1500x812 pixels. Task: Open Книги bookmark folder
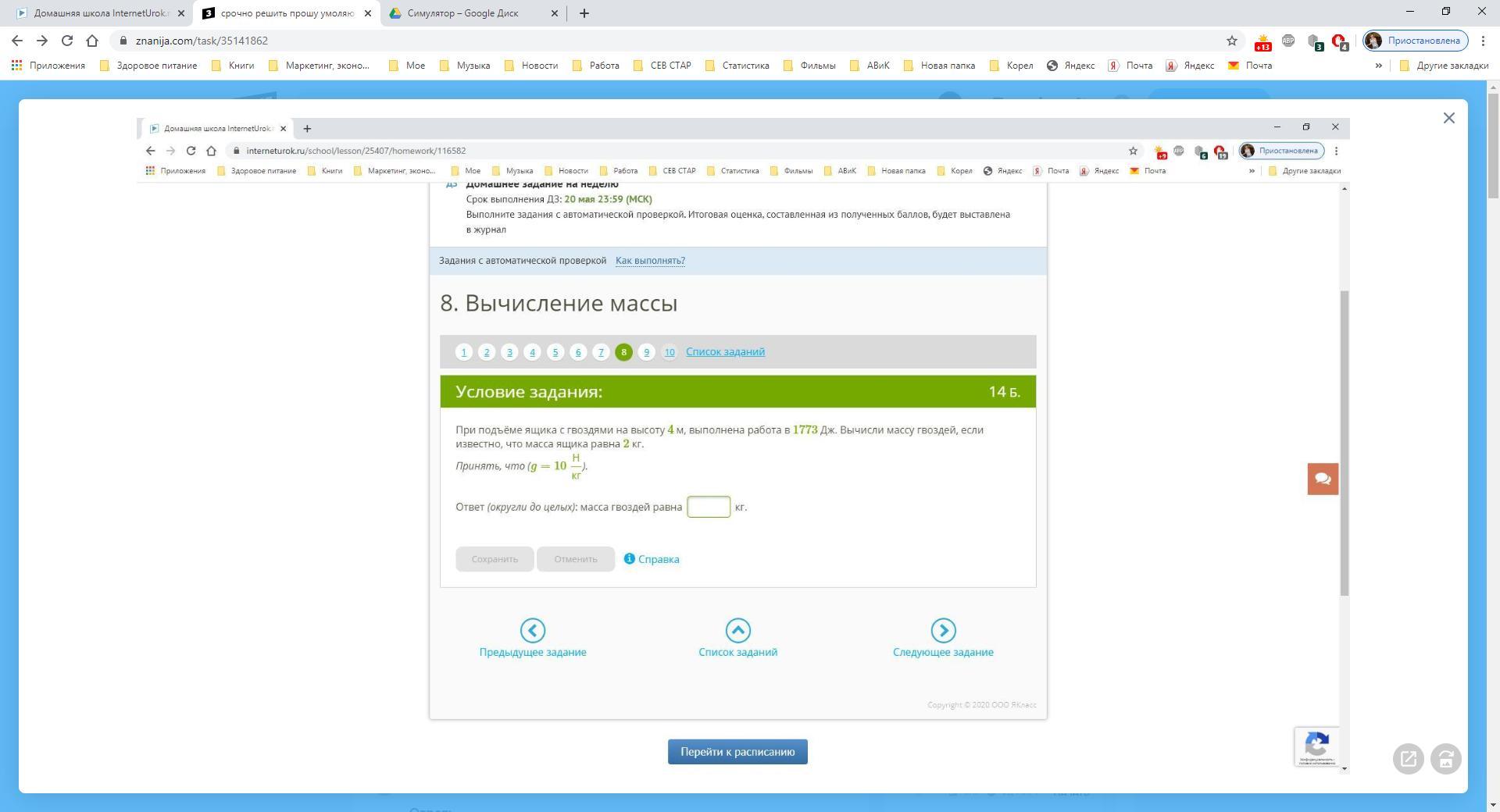pyautogui.click(x=233, y=66)
